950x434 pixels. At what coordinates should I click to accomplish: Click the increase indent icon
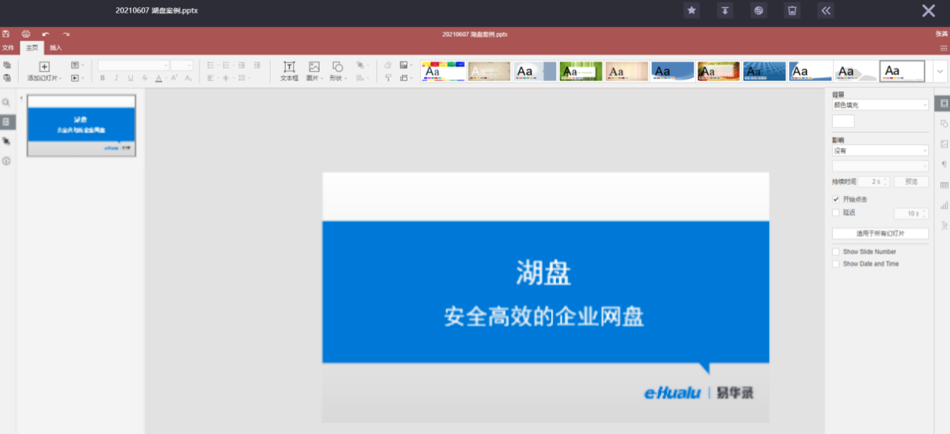(257, 65)
